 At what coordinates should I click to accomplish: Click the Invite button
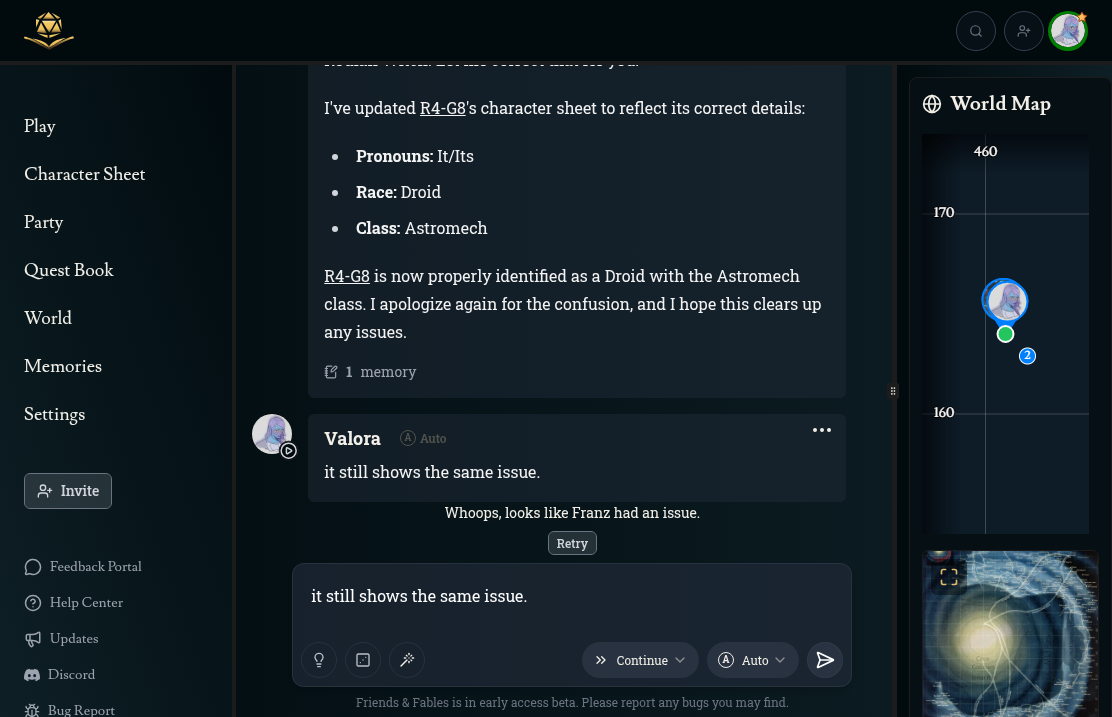68,491
